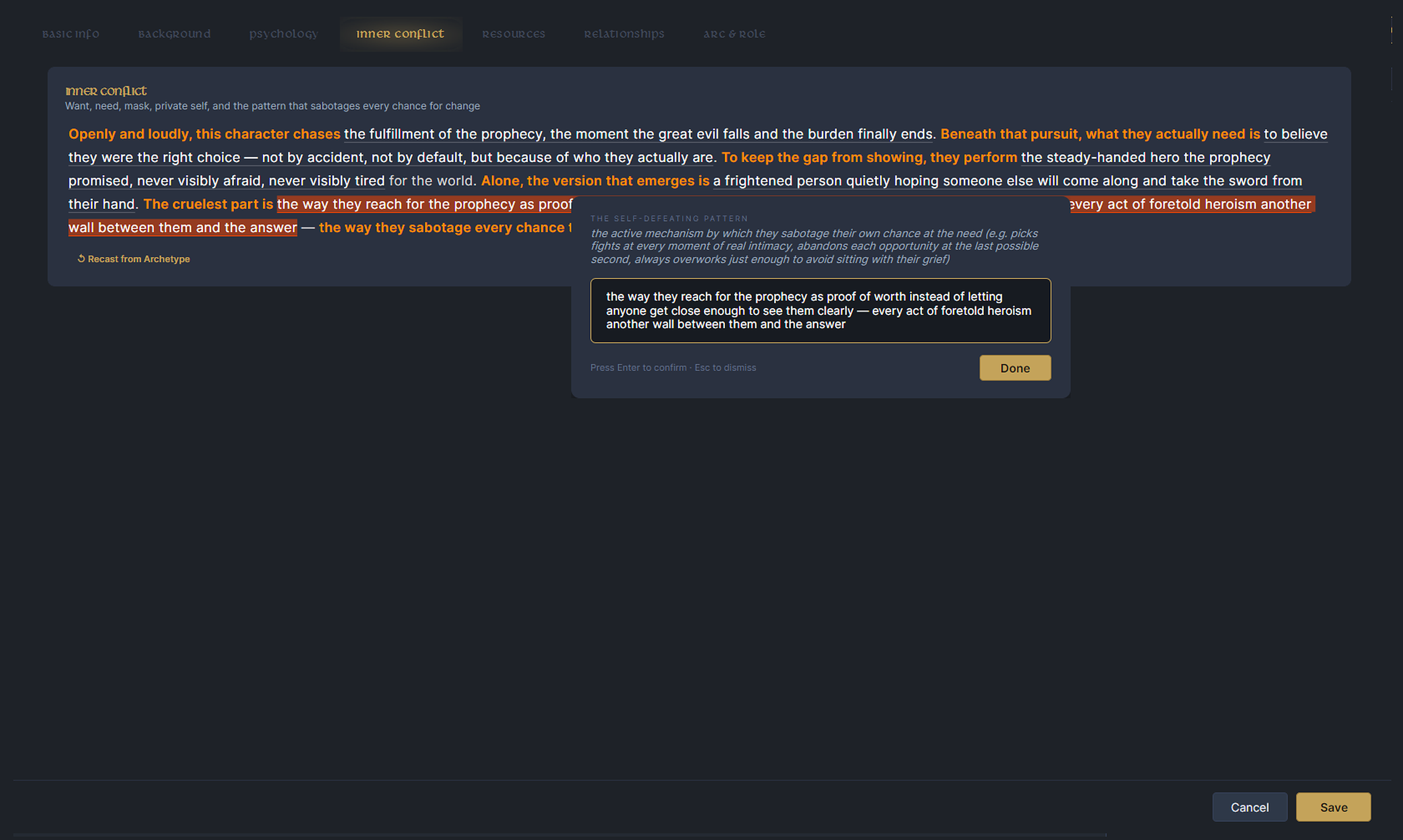Click the Done button in the popup
Image resolution: width=1403 pixels, height=840 pixels.
tap(1015, 368)
